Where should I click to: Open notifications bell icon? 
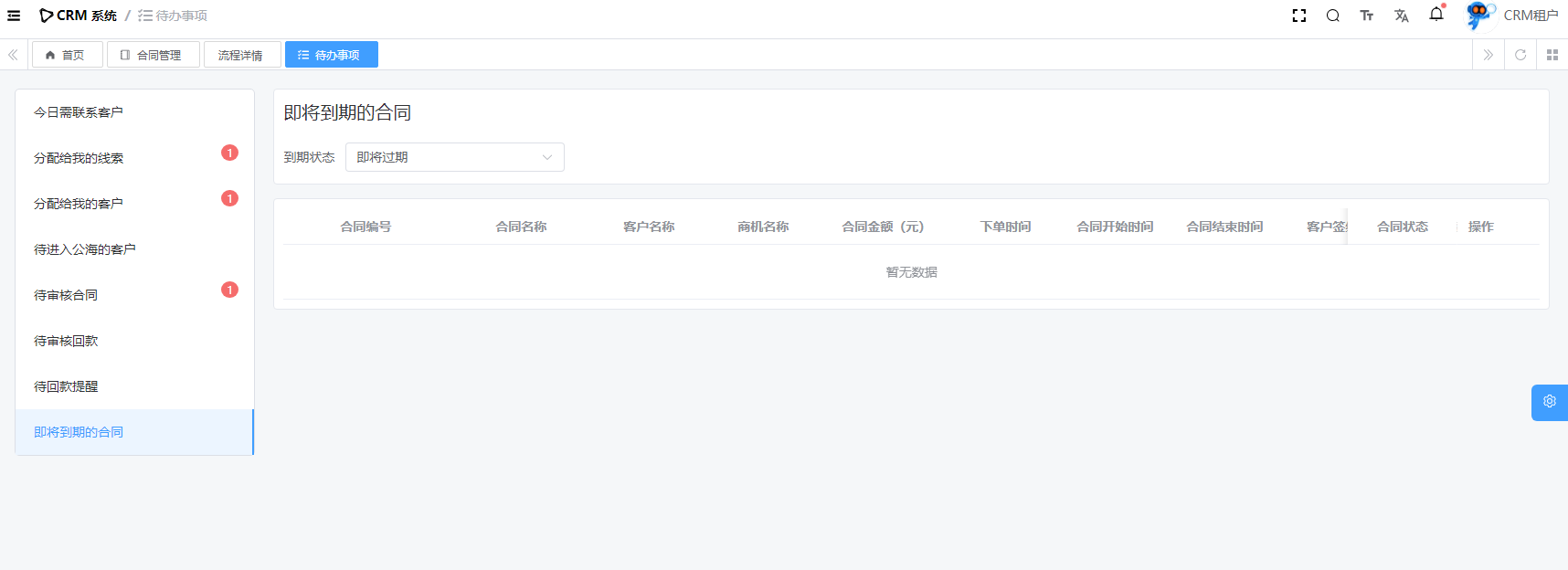(x=1436, y=15)
